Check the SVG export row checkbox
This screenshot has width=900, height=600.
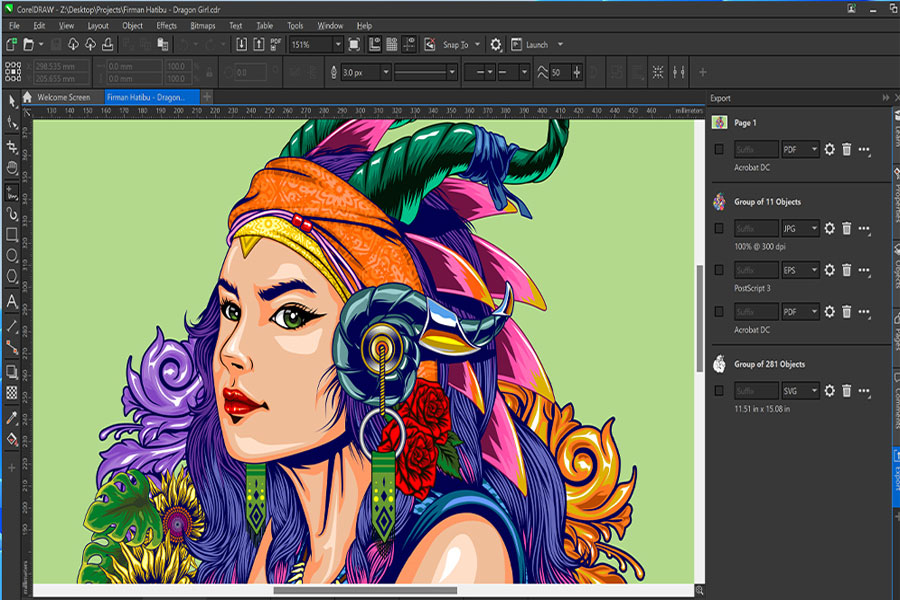point(719,390)
